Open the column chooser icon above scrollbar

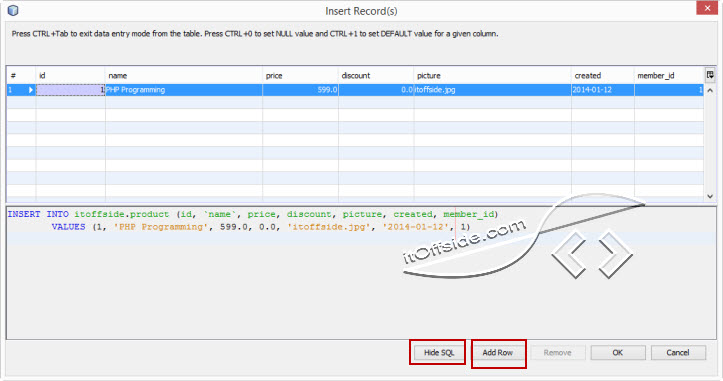[710, 75]
